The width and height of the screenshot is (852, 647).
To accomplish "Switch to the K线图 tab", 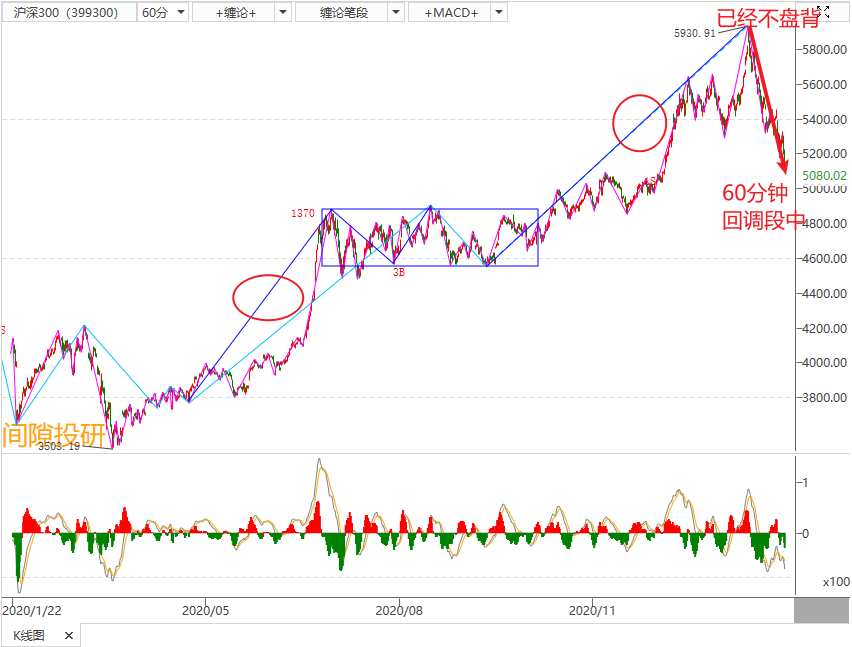I will point(29,636).
